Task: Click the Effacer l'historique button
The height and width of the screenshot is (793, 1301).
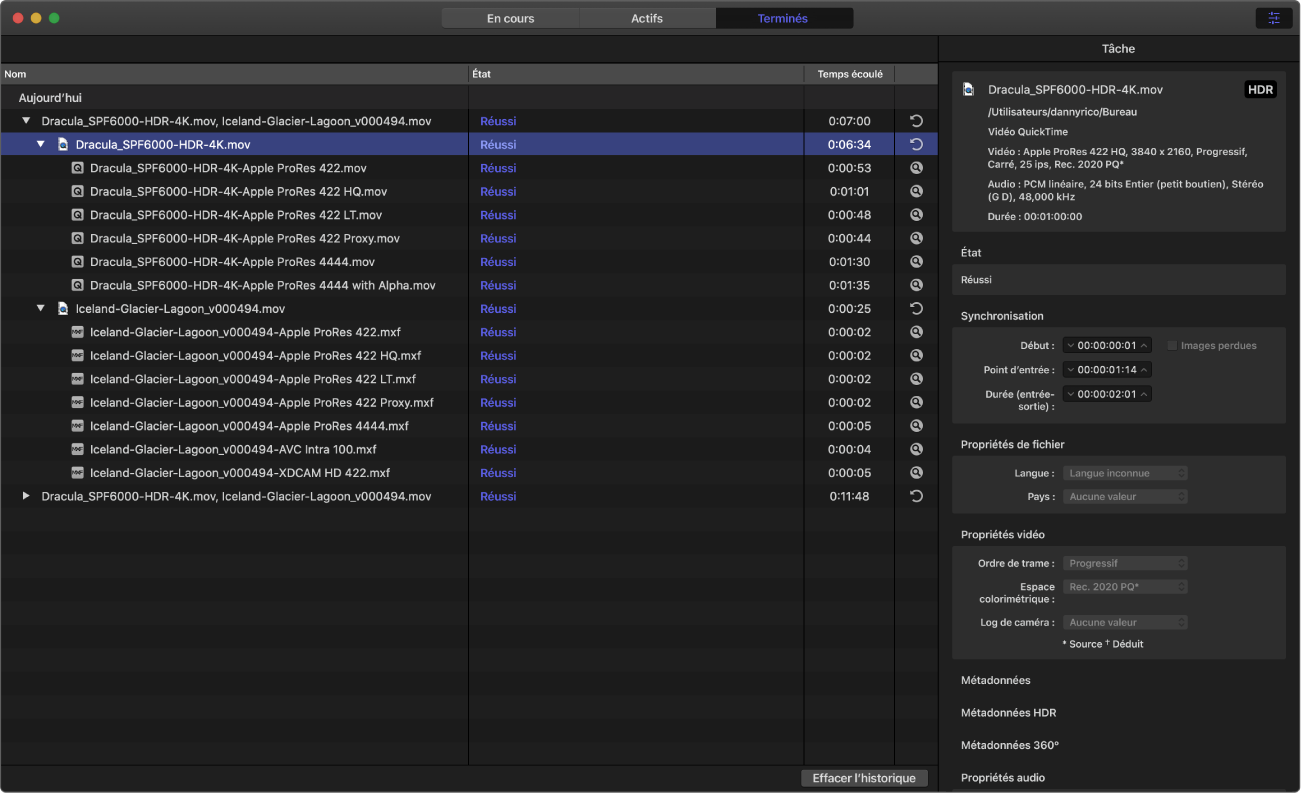Action: [864, 778]
